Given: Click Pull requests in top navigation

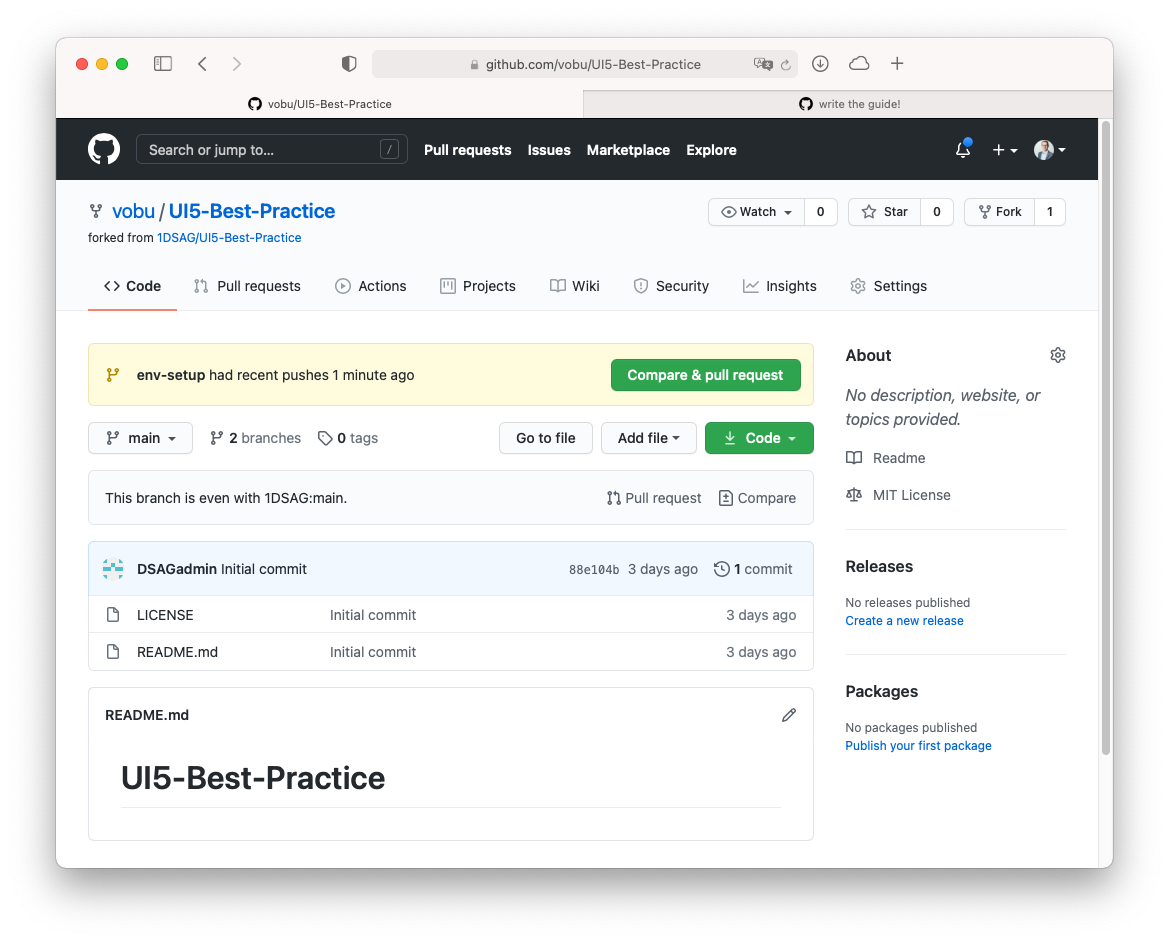Looking at the screenshot, I should [x=467, y=150].
